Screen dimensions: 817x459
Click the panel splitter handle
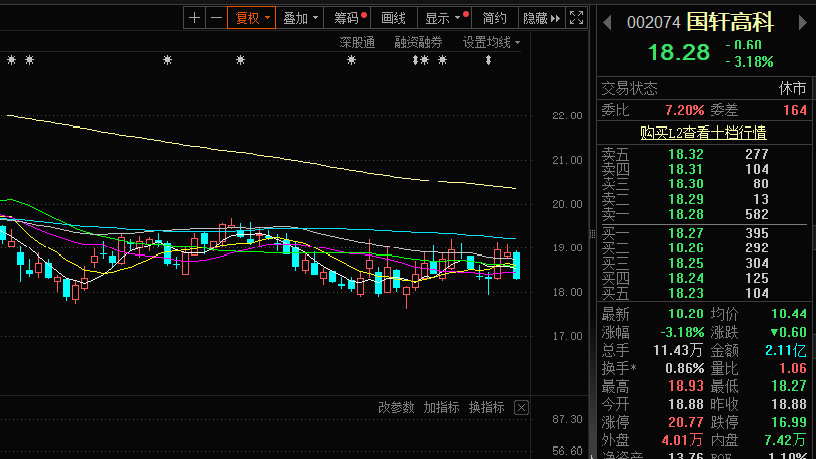tap(592, 234)
